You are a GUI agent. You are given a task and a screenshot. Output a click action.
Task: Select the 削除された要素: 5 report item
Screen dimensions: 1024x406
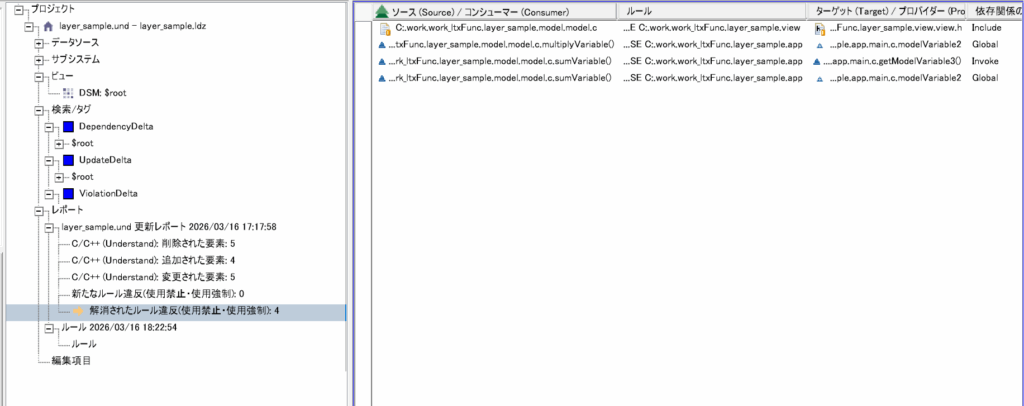pos(148,243)
